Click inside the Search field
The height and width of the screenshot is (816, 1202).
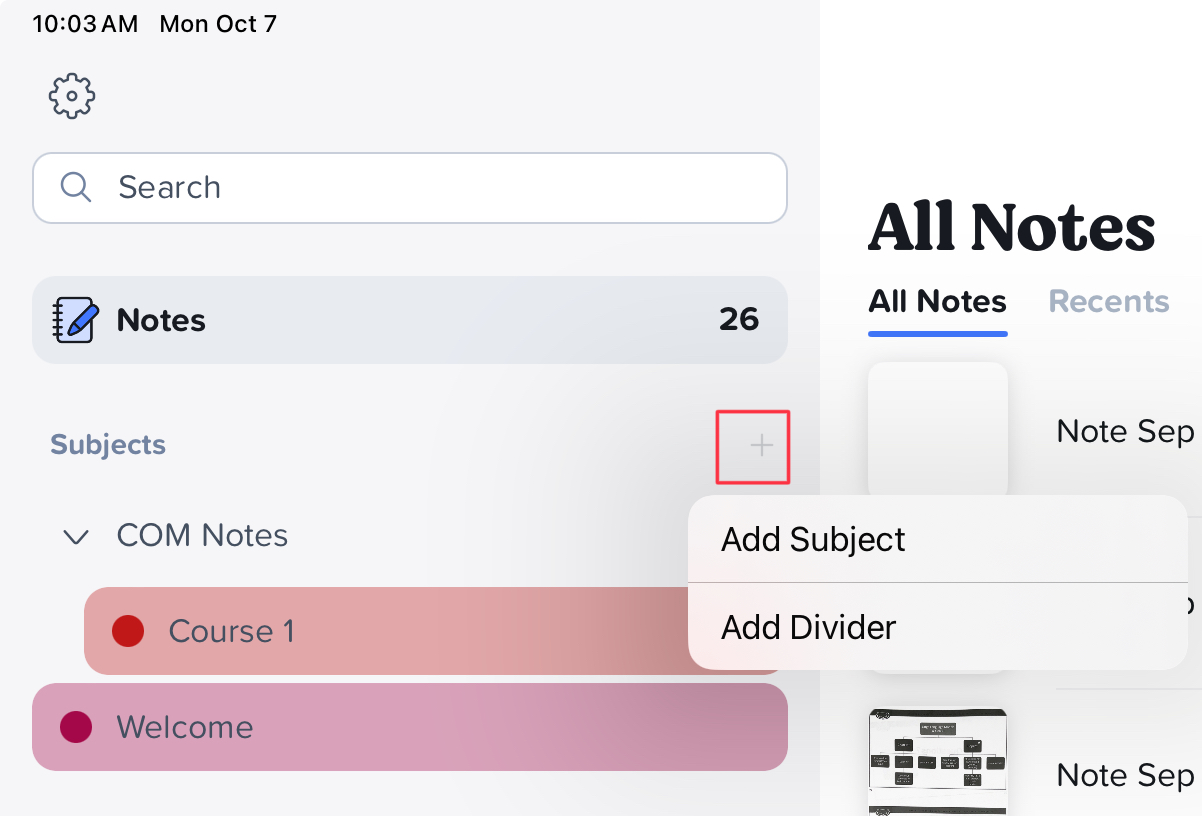[410, 188]
